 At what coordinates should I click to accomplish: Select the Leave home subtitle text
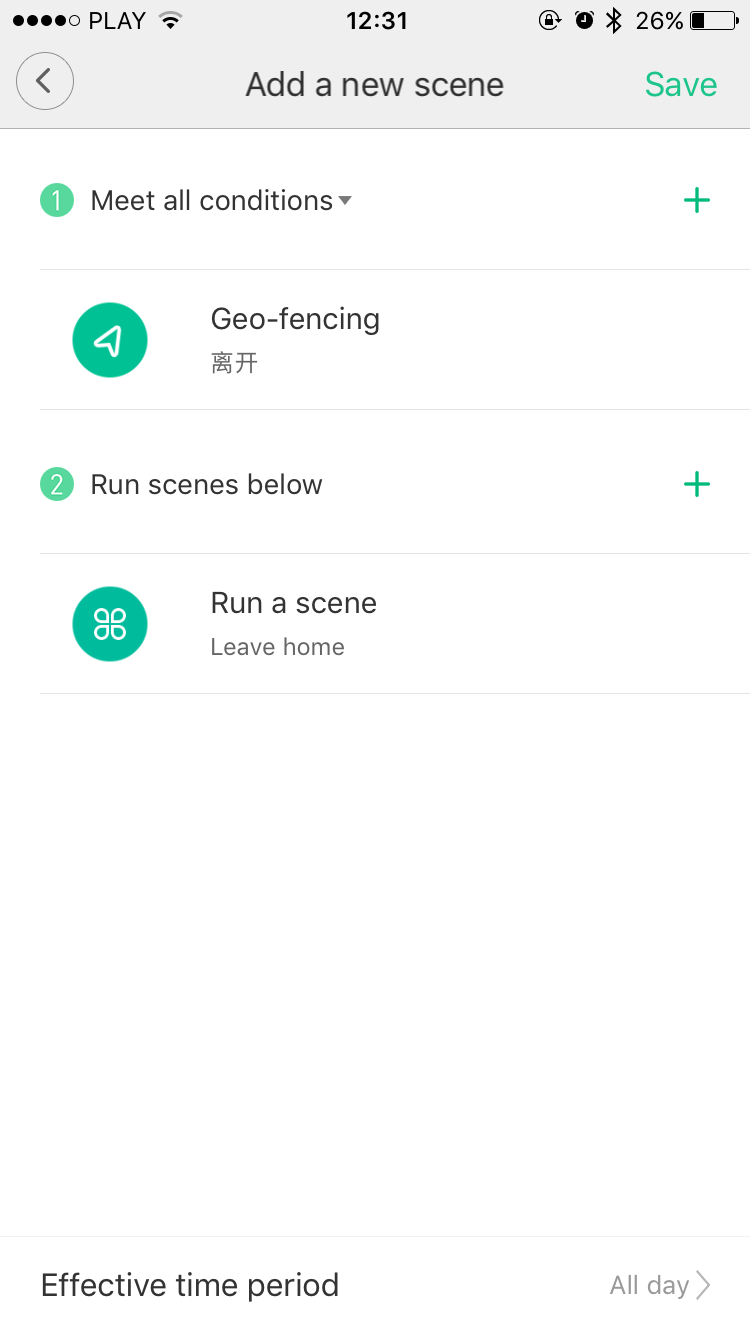(277, 648)
